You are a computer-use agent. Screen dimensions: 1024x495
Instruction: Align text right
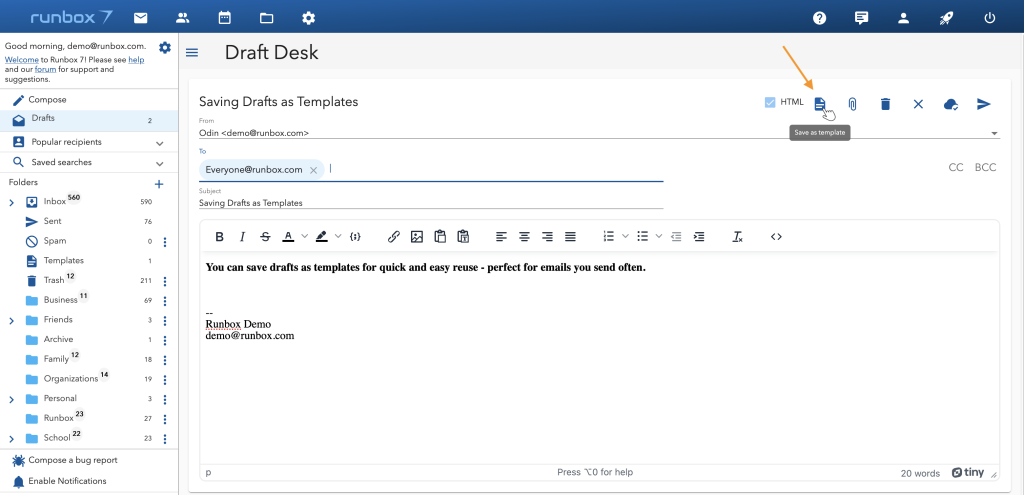(547, 237)
